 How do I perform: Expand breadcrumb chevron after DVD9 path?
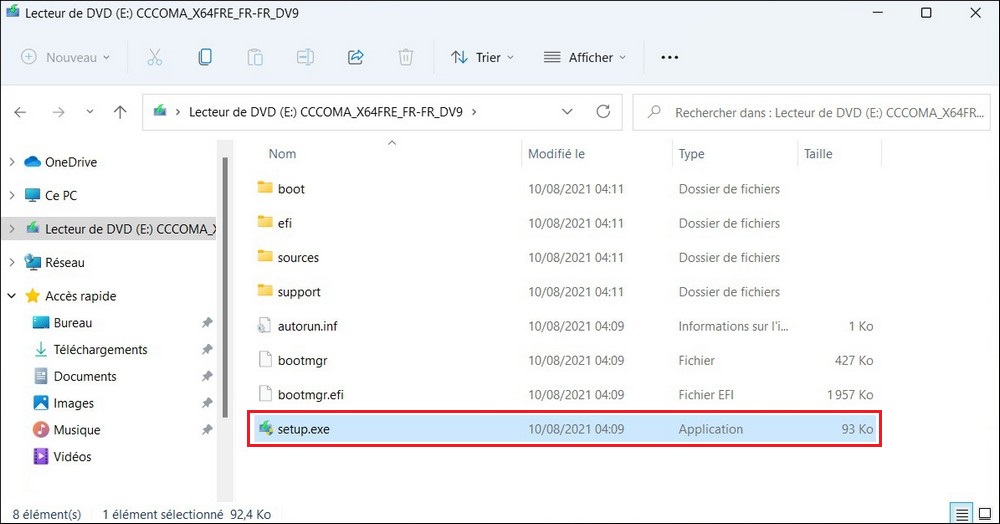[x=474, y=112]
